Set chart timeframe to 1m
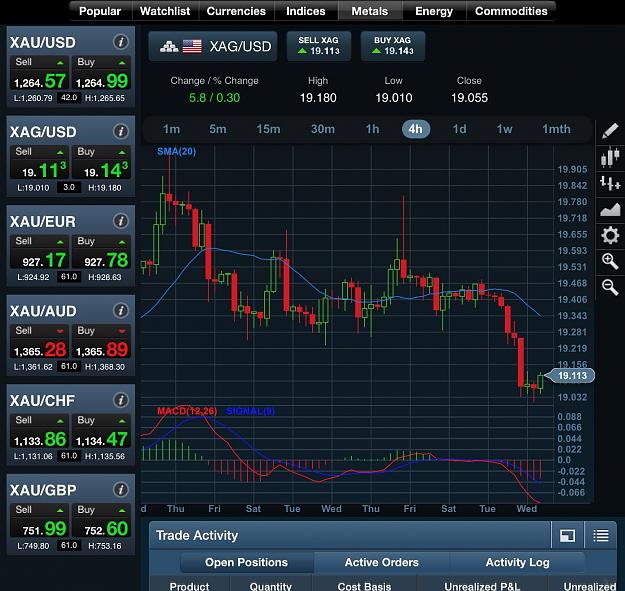 tap(171, 129)
